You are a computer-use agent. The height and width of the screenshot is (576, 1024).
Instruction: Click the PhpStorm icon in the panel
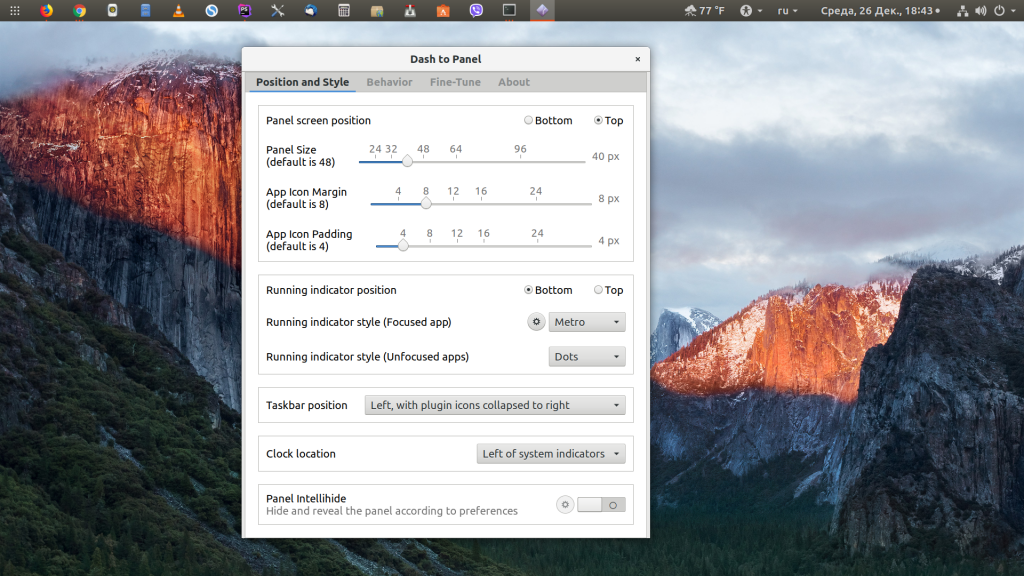[x=244, y=11]
